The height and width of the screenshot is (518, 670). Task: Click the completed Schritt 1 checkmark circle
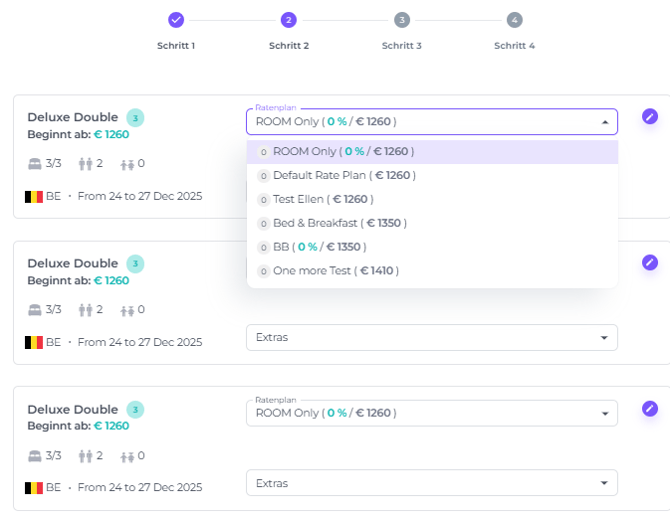(x=176, y=20)
